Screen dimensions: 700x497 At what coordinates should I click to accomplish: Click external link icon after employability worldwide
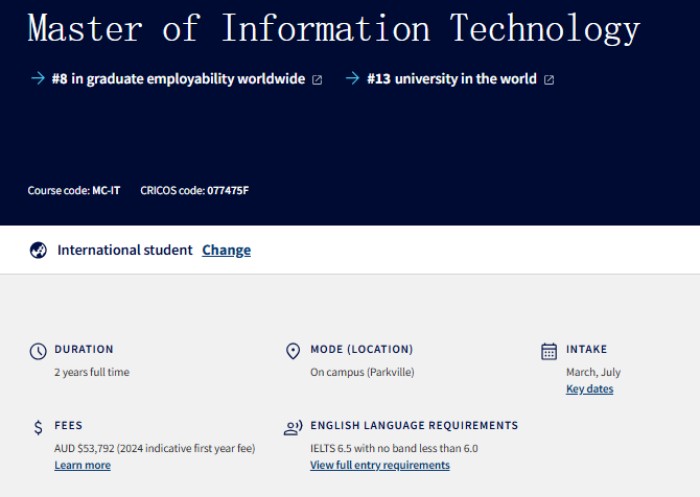317,79
